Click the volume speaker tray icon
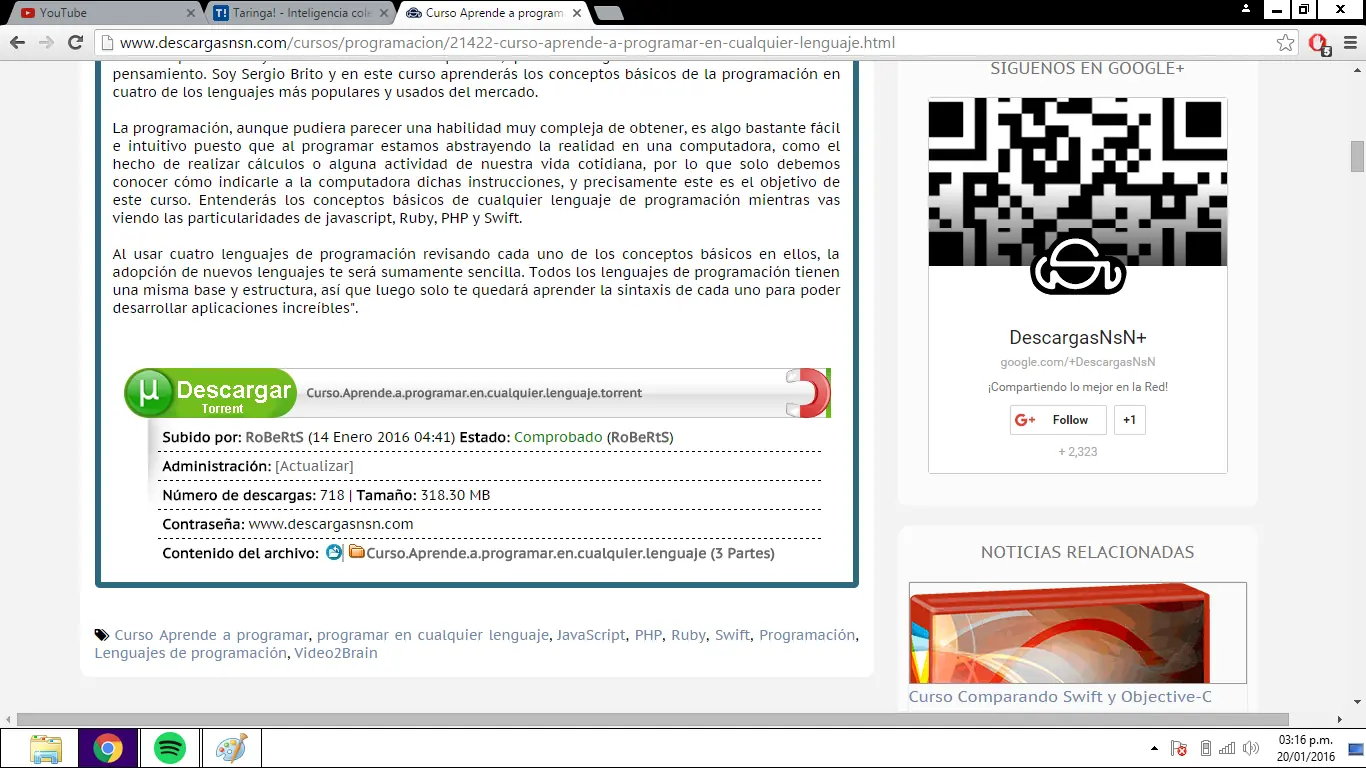 point(1250,748)
